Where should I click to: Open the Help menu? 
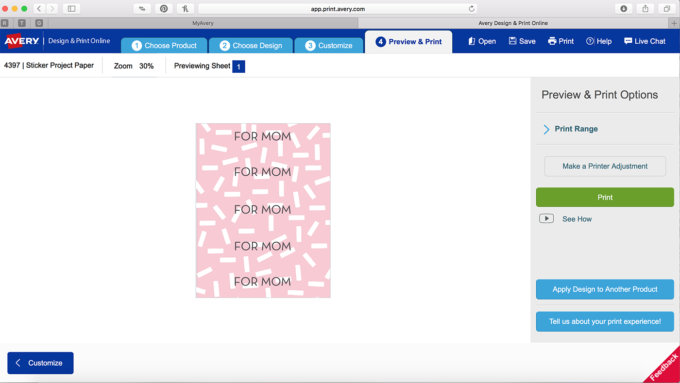tap(599, 41)
